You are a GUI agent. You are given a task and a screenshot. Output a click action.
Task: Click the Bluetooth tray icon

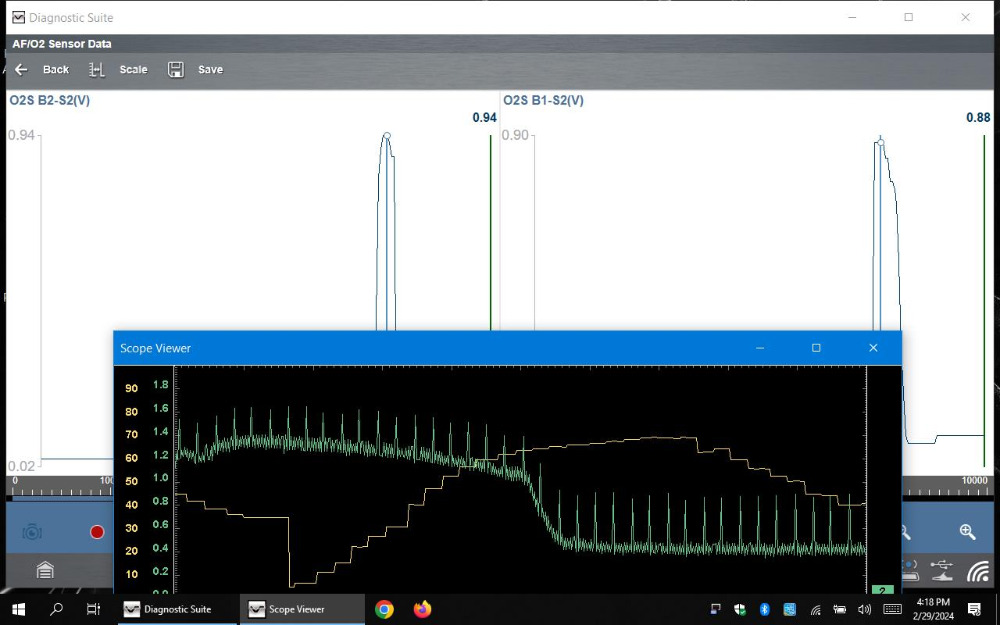[765, 609]
